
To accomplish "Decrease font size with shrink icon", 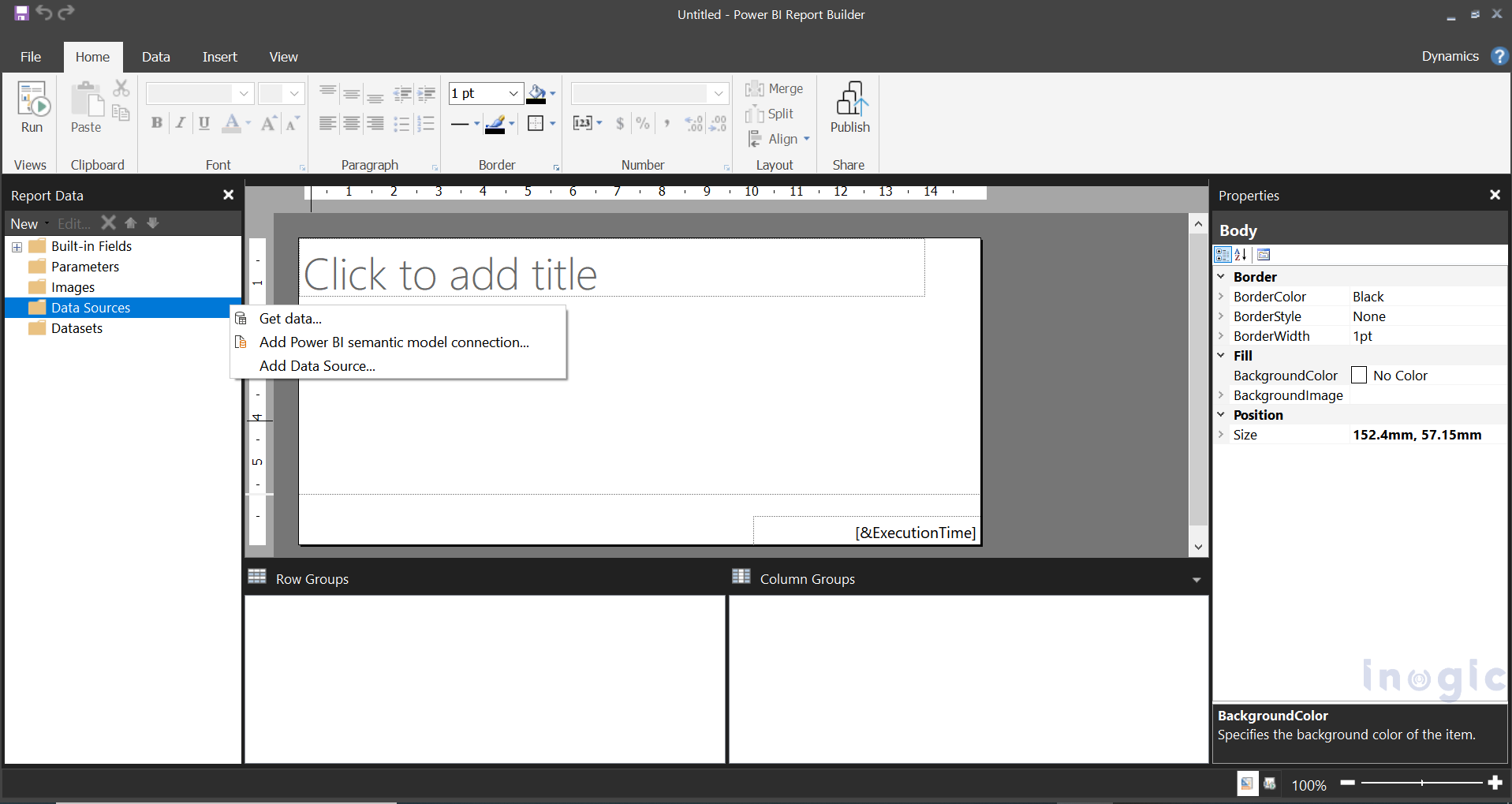I will pyautogui.click(x=292, y=122).
